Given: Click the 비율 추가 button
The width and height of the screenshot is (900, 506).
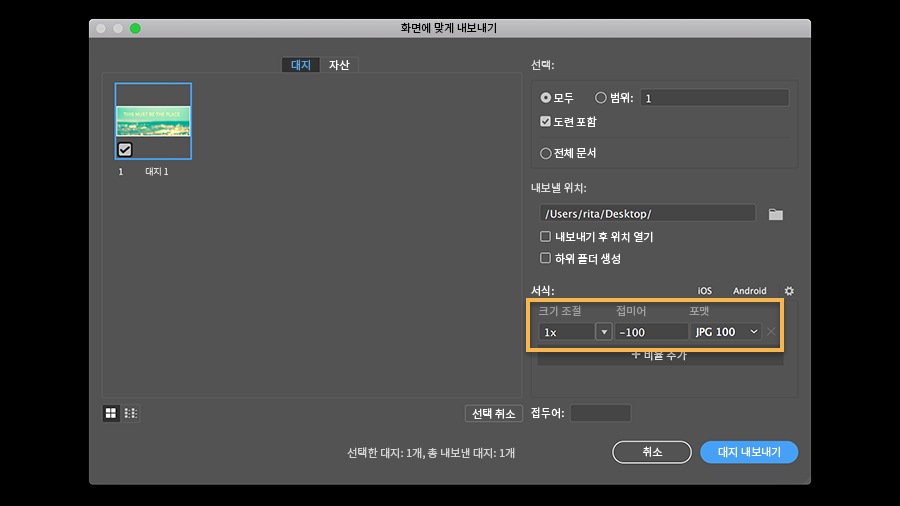Looking at the screenshot, I should pyautogui.click(x=660, y=356).
